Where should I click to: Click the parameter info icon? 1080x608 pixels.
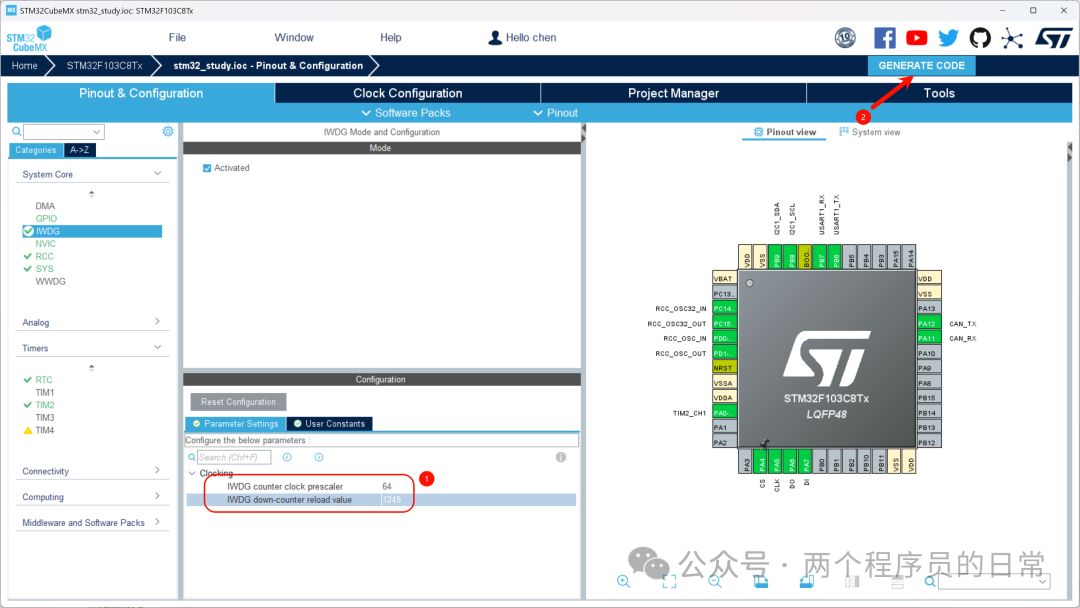click(561, 457)
